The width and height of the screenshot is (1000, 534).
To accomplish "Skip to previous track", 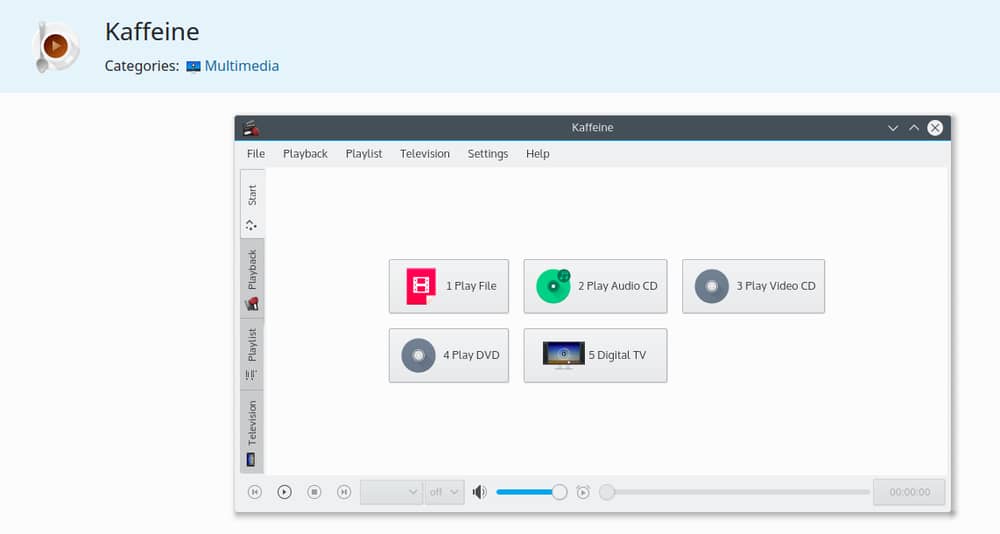I will [254, 492].
